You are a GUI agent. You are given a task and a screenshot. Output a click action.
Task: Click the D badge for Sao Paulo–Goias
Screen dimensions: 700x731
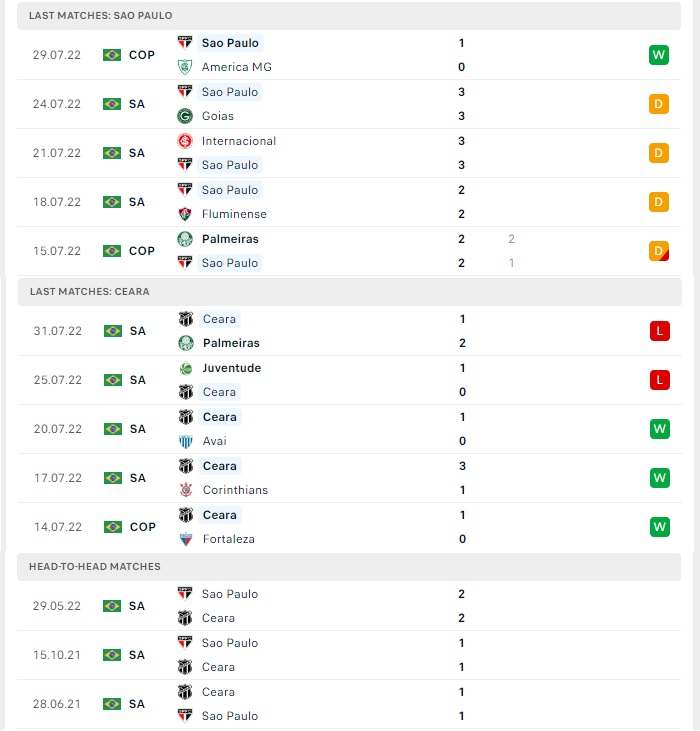click(659, 104)
